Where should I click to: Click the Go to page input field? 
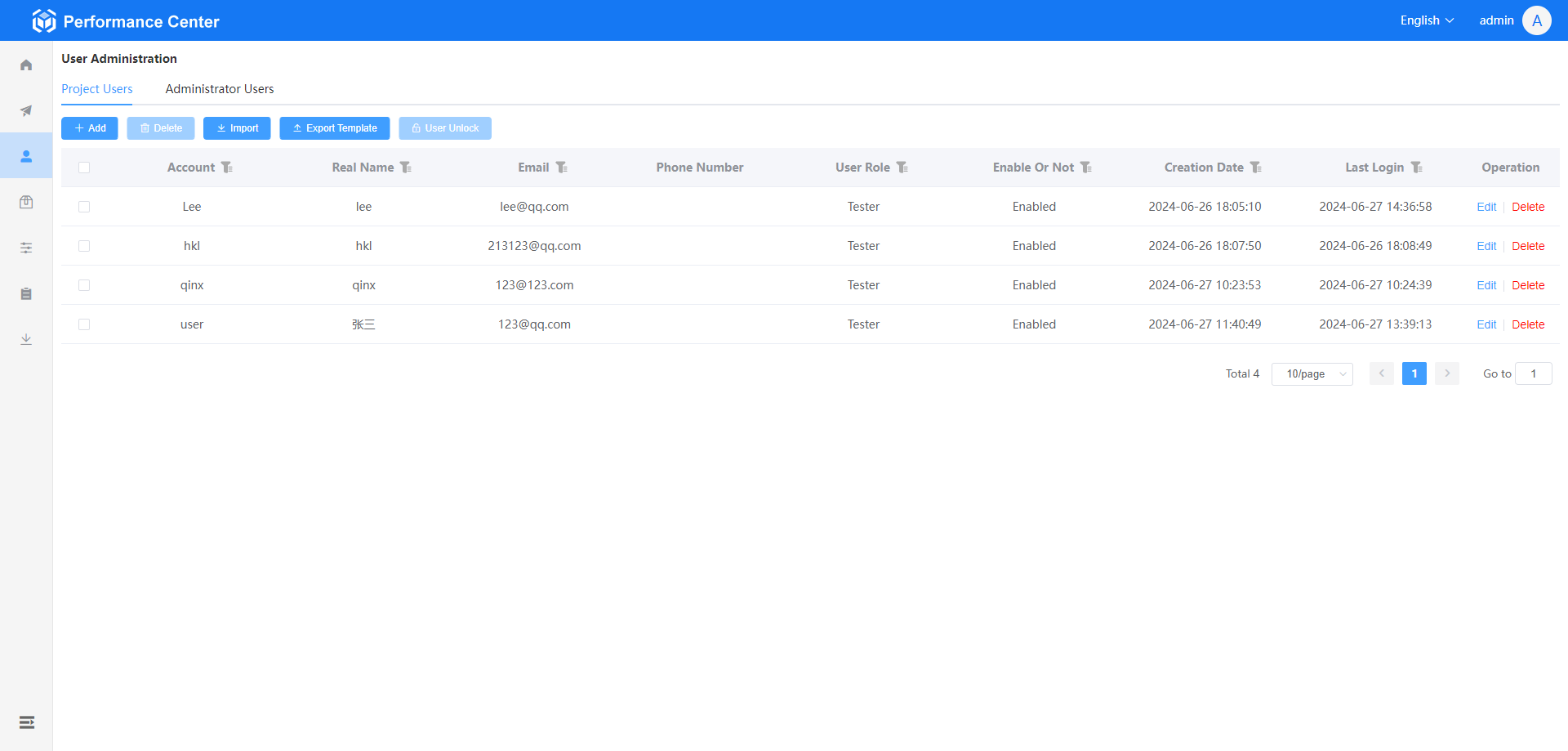pyautogui.click(x=1533, y=374)
